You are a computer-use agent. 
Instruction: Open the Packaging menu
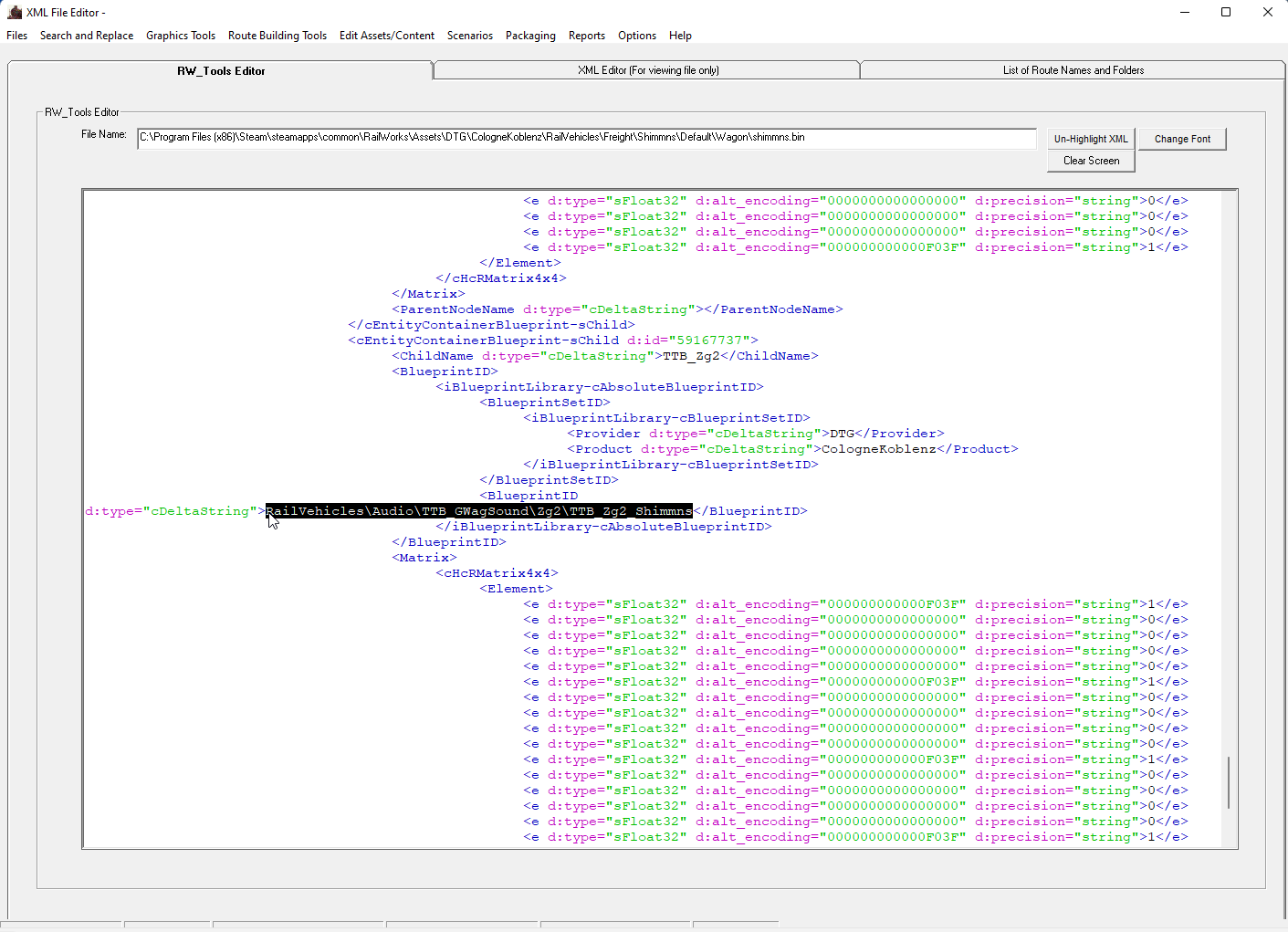[530, 36]
